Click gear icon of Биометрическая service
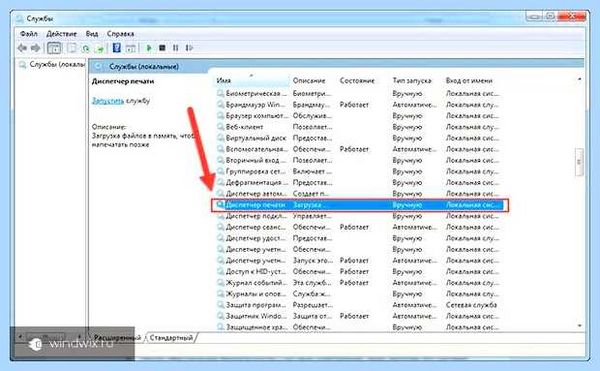 point(220,93)
